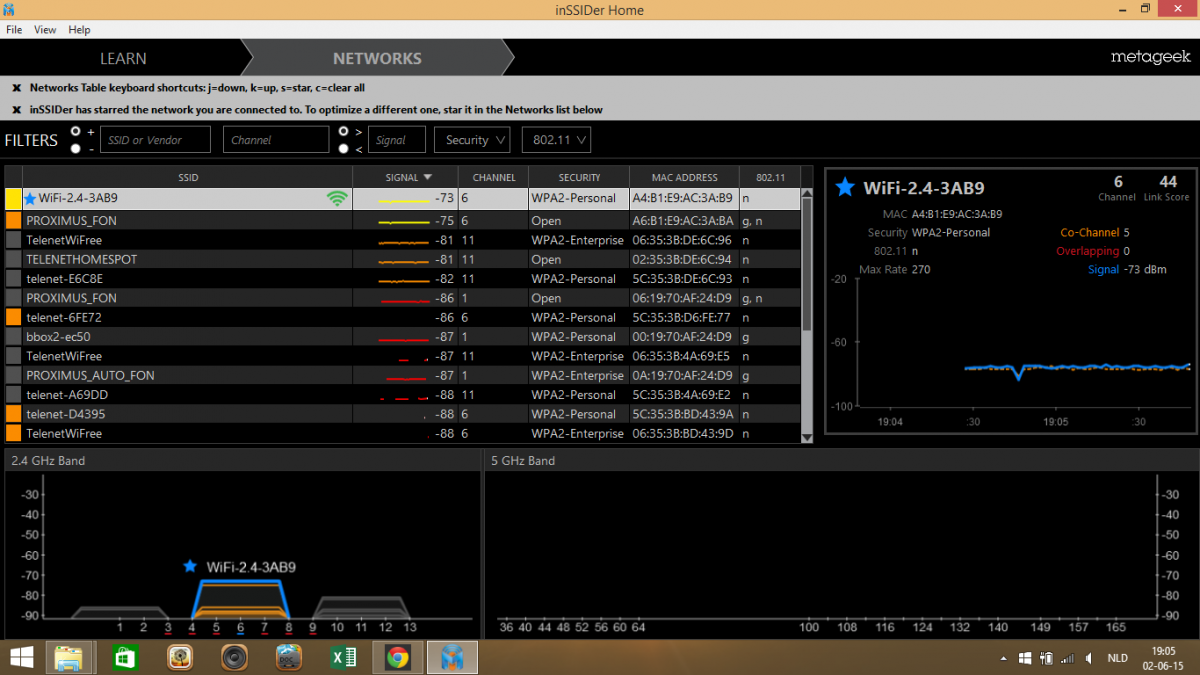Switch to Google Chrome in the taskbar
Screen dimensions: 1200x675
click(397, 657)
